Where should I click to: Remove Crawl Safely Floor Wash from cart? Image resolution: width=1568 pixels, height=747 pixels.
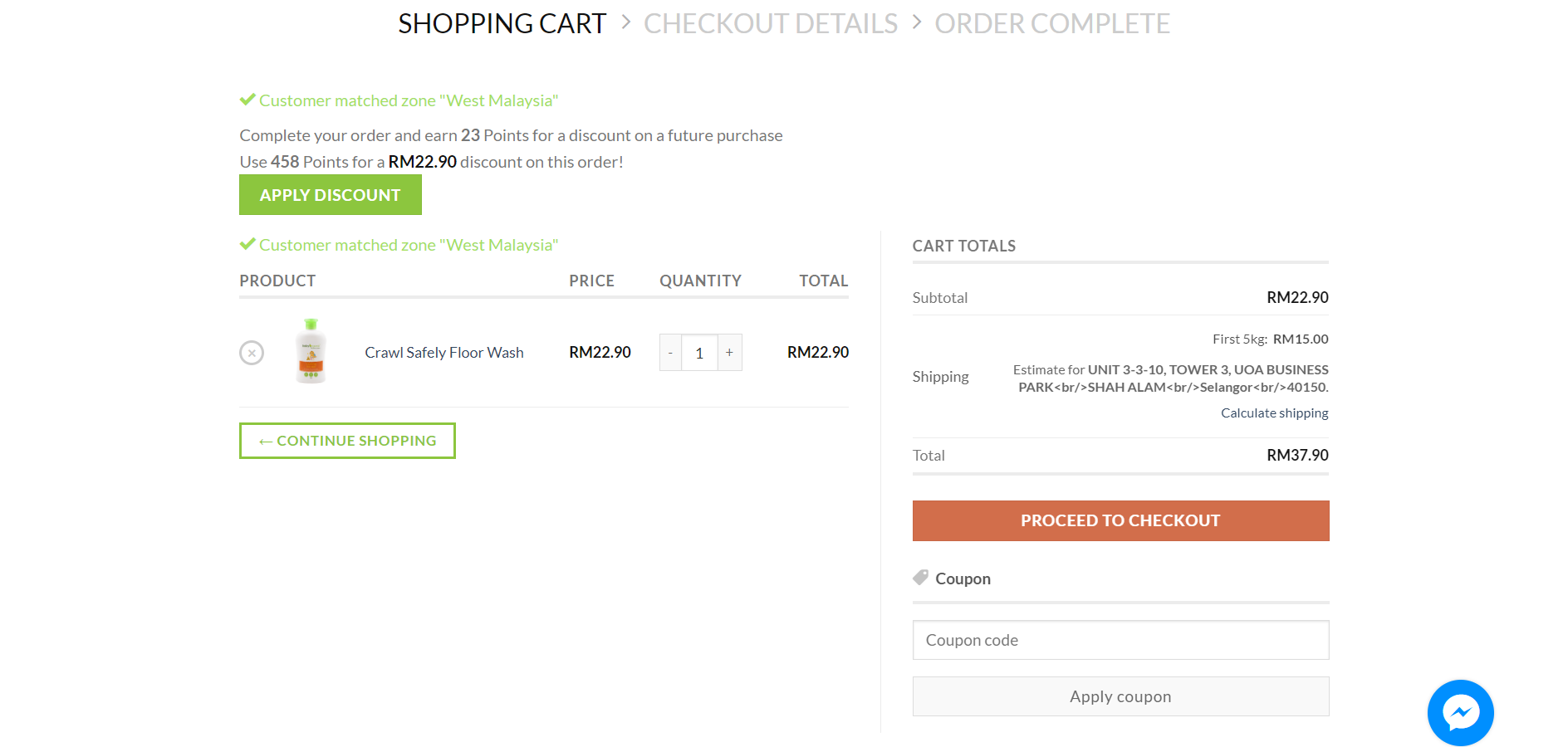tap(252, 353)
